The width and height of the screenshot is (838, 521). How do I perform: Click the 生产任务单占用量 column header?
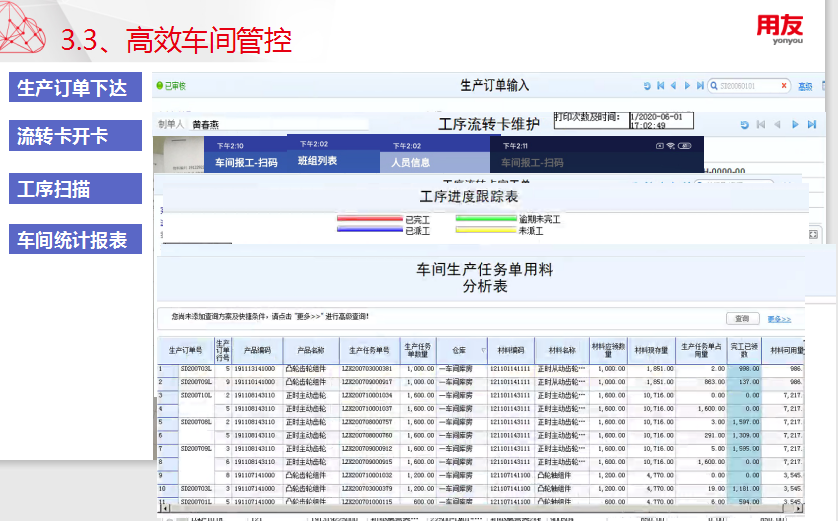[x=702, y=351]
